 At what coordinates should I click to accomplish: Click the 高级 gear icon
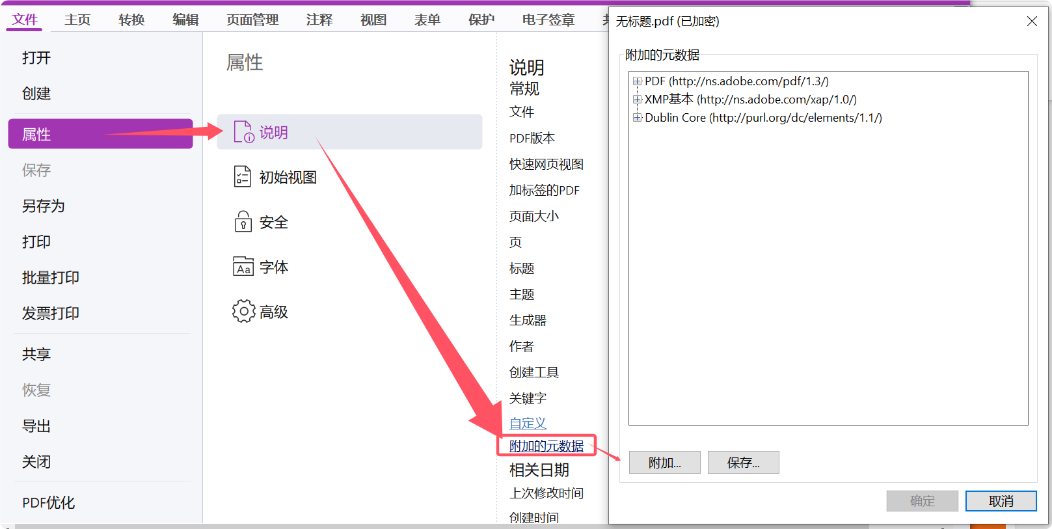pos(243,312)
